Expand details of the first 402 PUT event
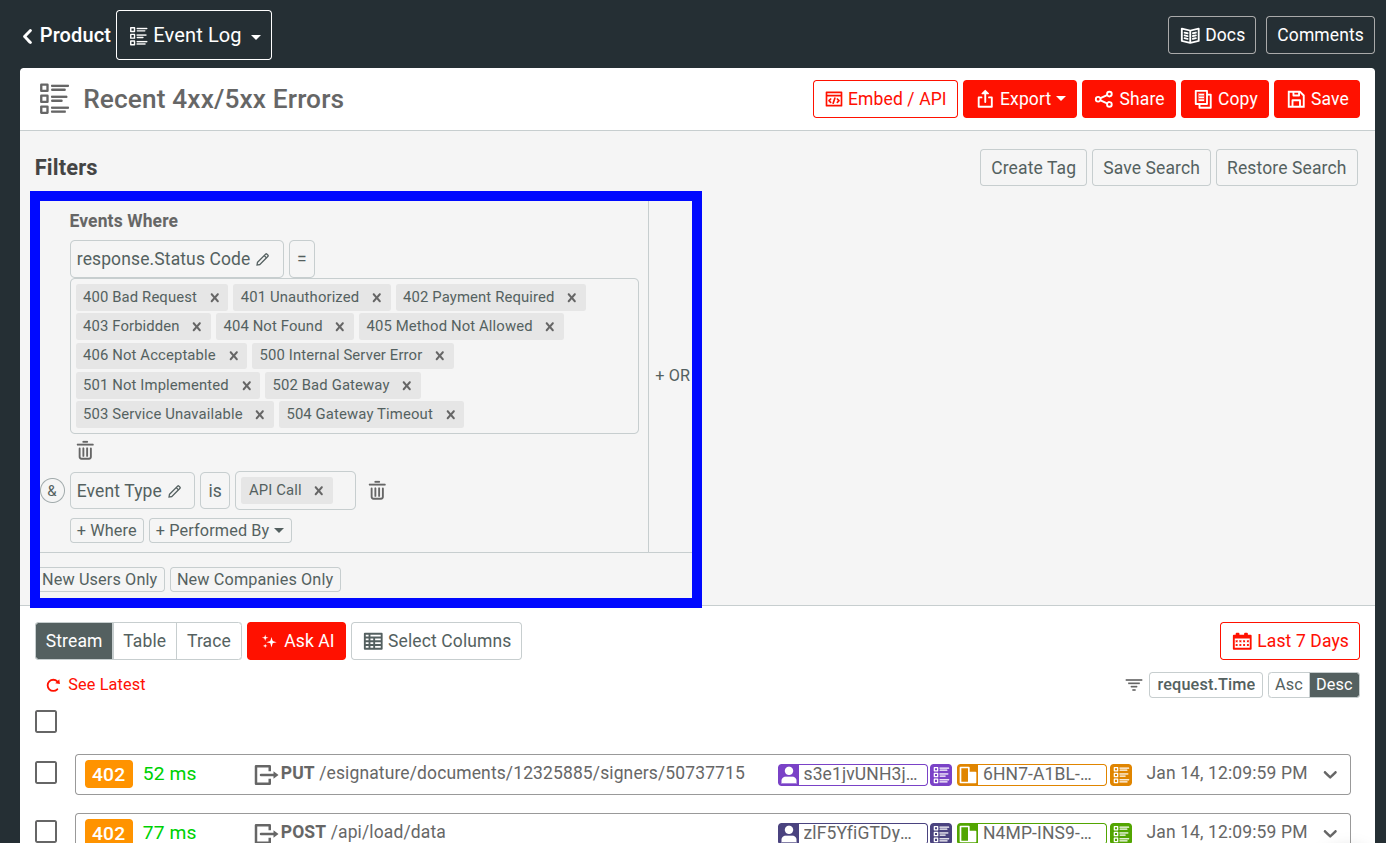Image resolution: width=1386 pixels, height=843 pixels. pos(1330,773)
